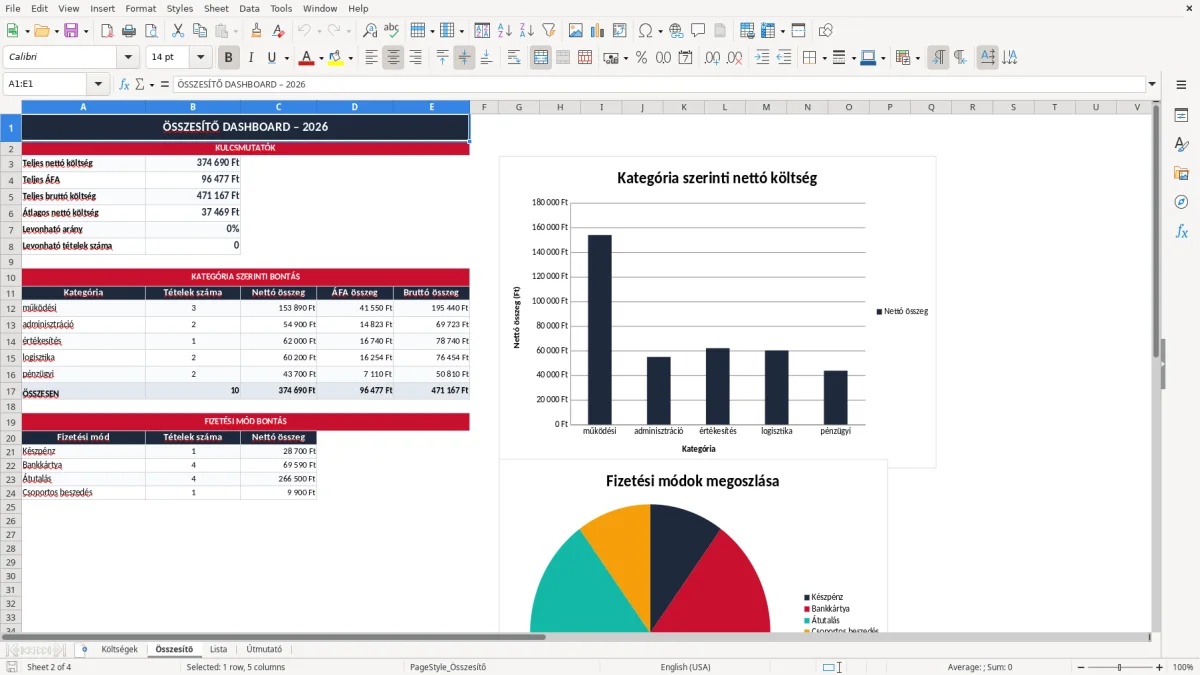Image resolution: width=1200 pixels, height=675 pixels.
Task: Open the sidebar Properties panel
Action: [1181, 116]
